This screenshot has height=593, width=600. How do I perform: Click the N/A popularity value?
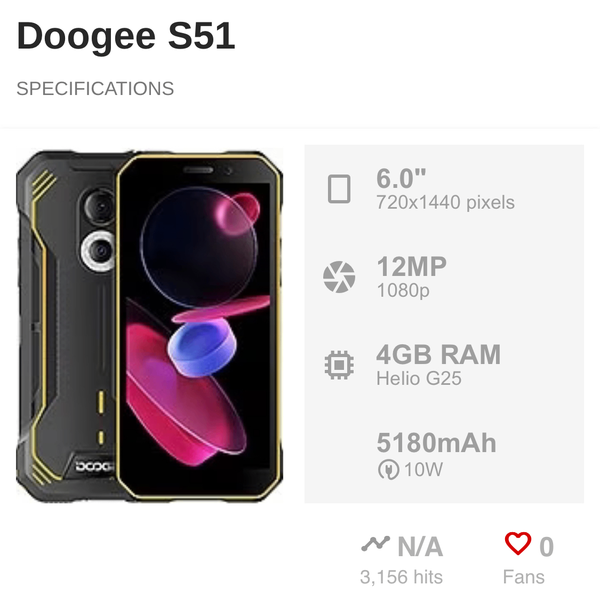(x=420, y=546)
